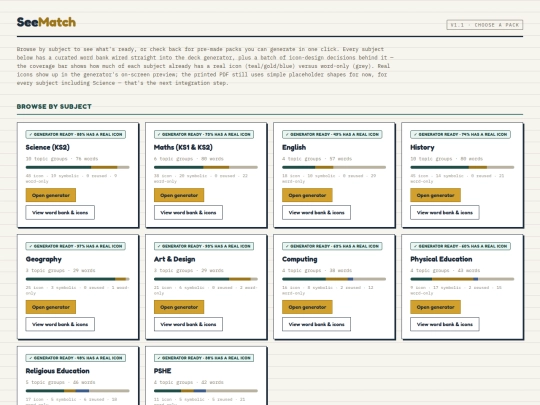Click the Science (KS2) coverage bar
Viewport: 540px width, 405px height.
[x=77, y=167]
